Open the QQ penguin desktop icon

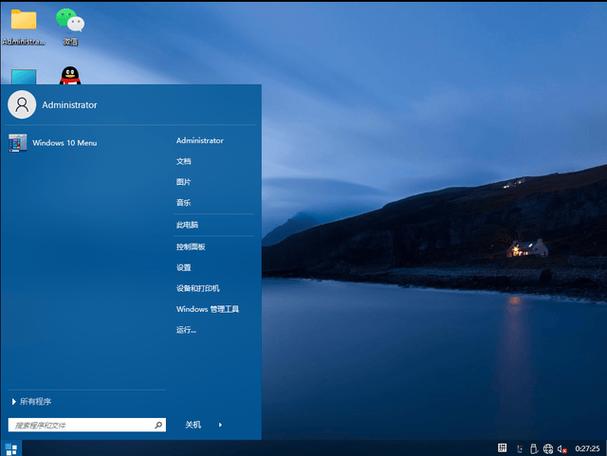70,75
